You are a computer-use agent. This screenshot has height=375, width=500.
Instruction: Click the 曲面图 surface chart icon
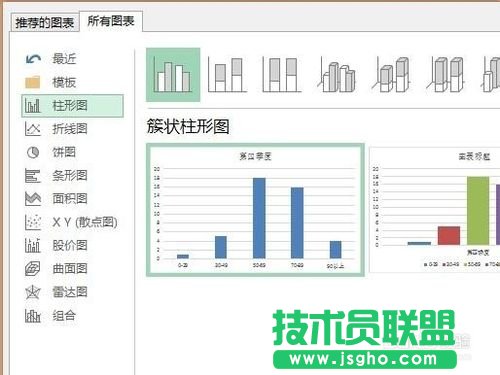[x=33, y=269]
